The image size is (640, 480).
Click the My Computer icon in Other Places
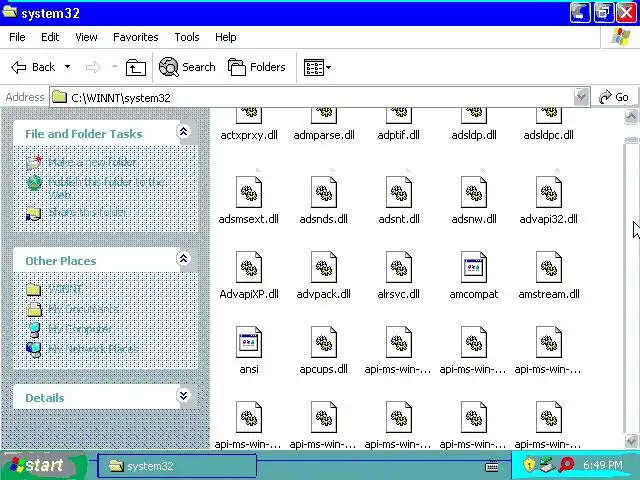point(34,329)
